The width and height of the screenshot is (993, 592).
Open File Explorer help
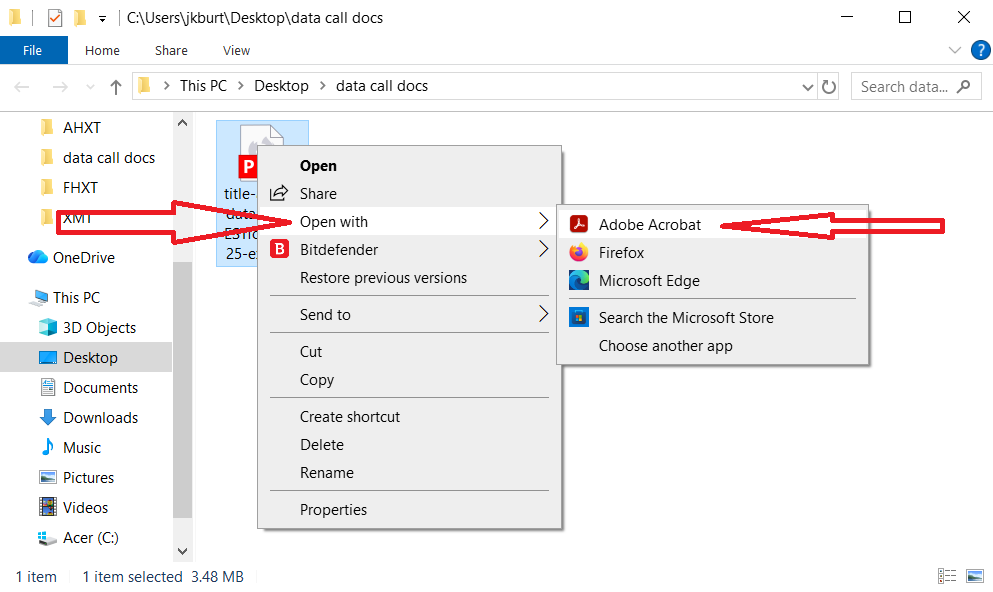[981, 50]
